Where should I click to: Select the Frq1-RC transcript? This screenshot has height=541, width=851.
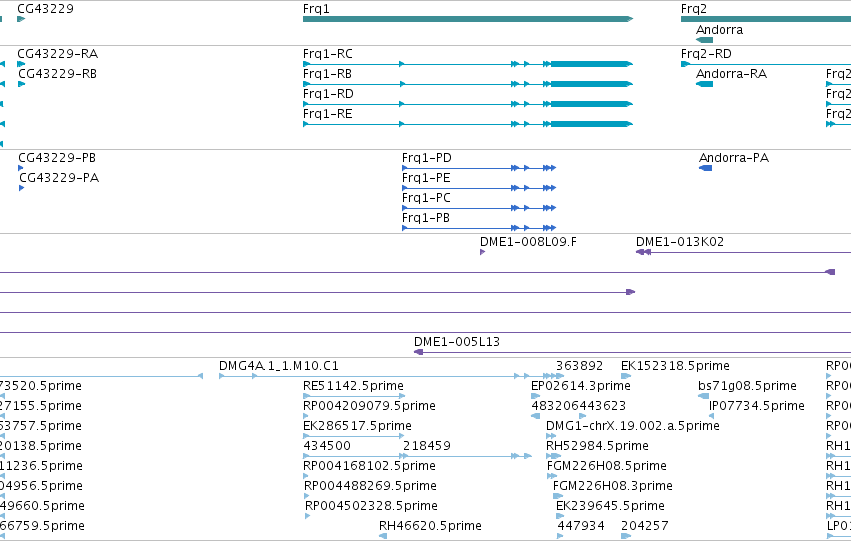tap(468, 64)
